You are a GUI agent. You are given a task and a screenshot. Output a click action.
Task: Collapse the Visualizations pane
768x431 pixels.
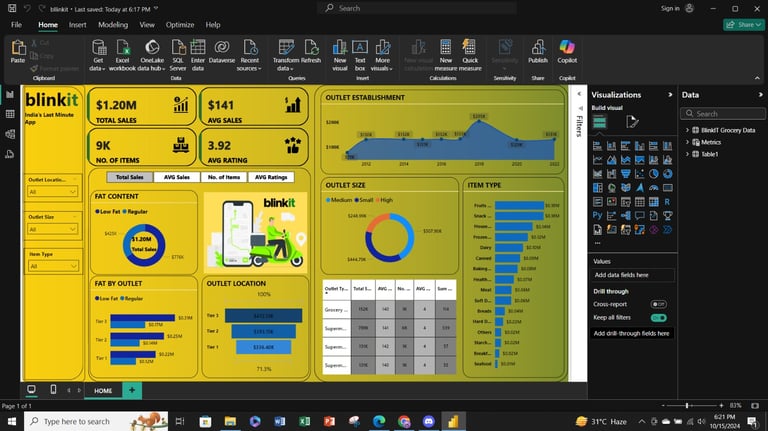pos(670,95)
